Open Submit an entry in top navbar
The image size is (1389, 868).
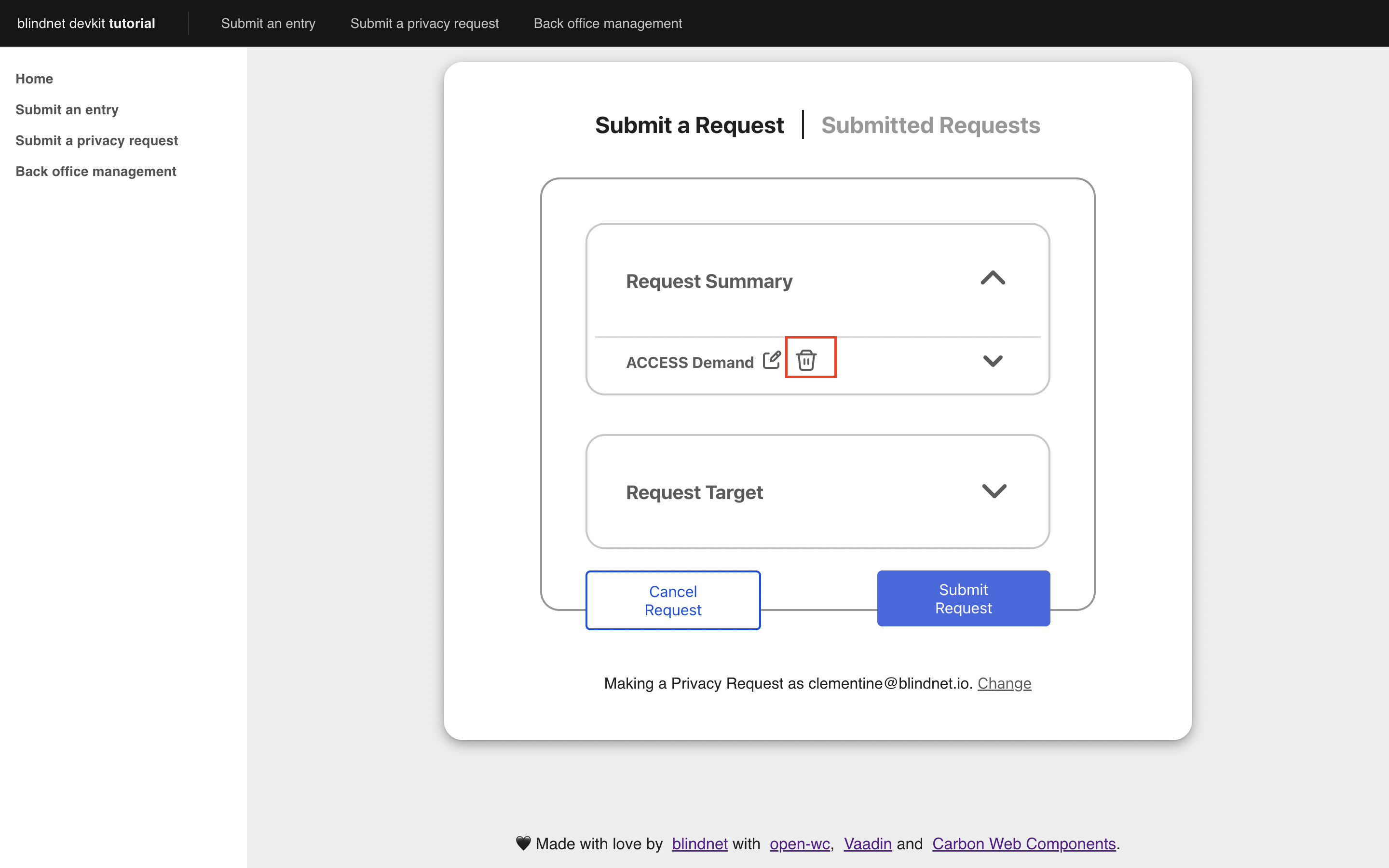click(268, 24)
